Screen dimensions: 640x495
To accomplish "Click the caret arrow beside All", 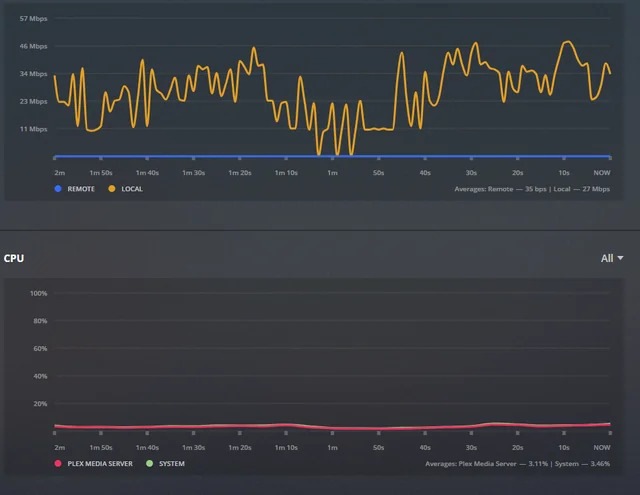I will point(620,258).
